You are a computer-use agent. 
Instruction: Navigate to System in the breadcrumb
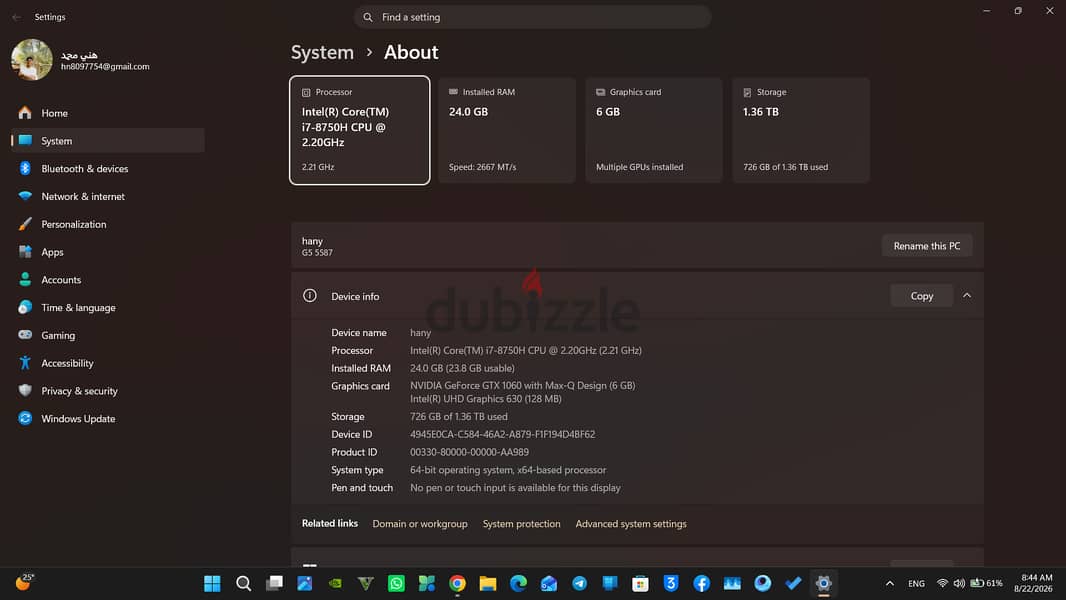point(322,52)
